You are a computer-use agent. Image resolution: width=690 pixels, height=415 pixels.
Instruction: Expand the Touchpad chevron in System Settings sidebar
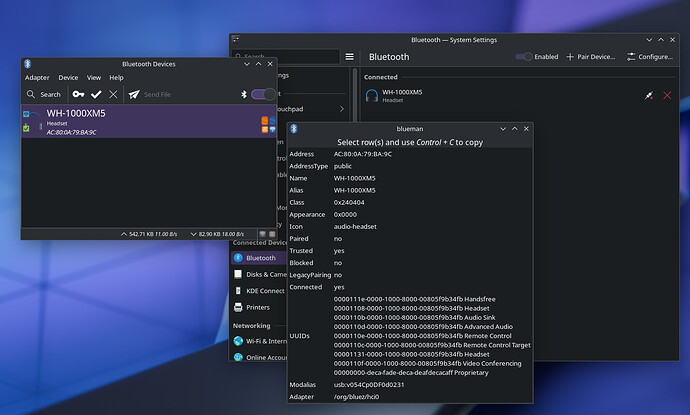pyautogui.click(x=342, y=109)
